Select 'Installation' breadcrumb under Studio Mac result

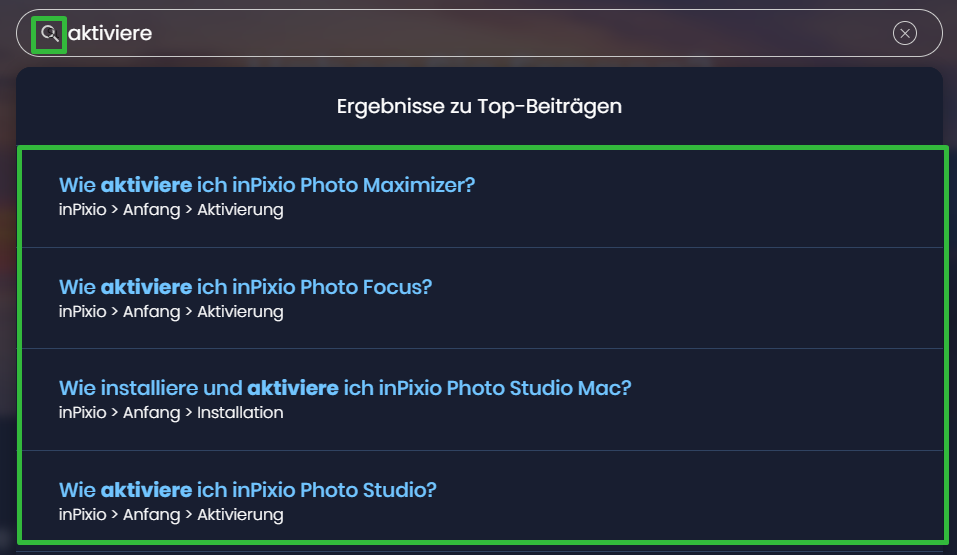click(240, 413)
